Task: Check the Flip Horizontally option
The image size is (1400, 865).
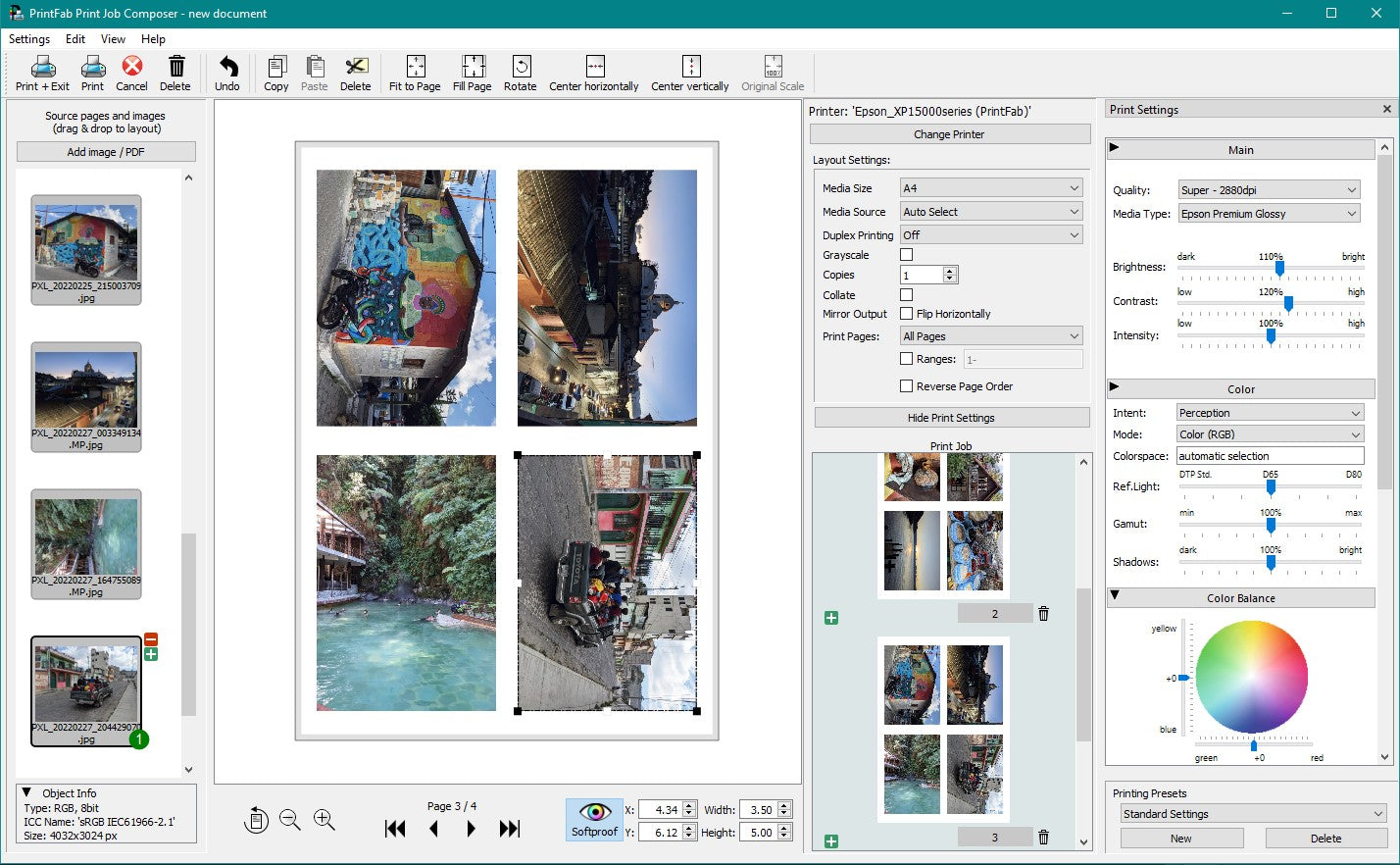Action: point(907,314)
